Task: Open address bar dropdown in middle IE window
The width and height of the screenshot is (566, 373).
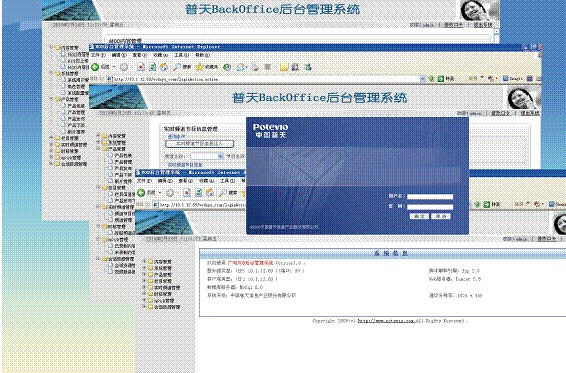Action: point(422,79)
